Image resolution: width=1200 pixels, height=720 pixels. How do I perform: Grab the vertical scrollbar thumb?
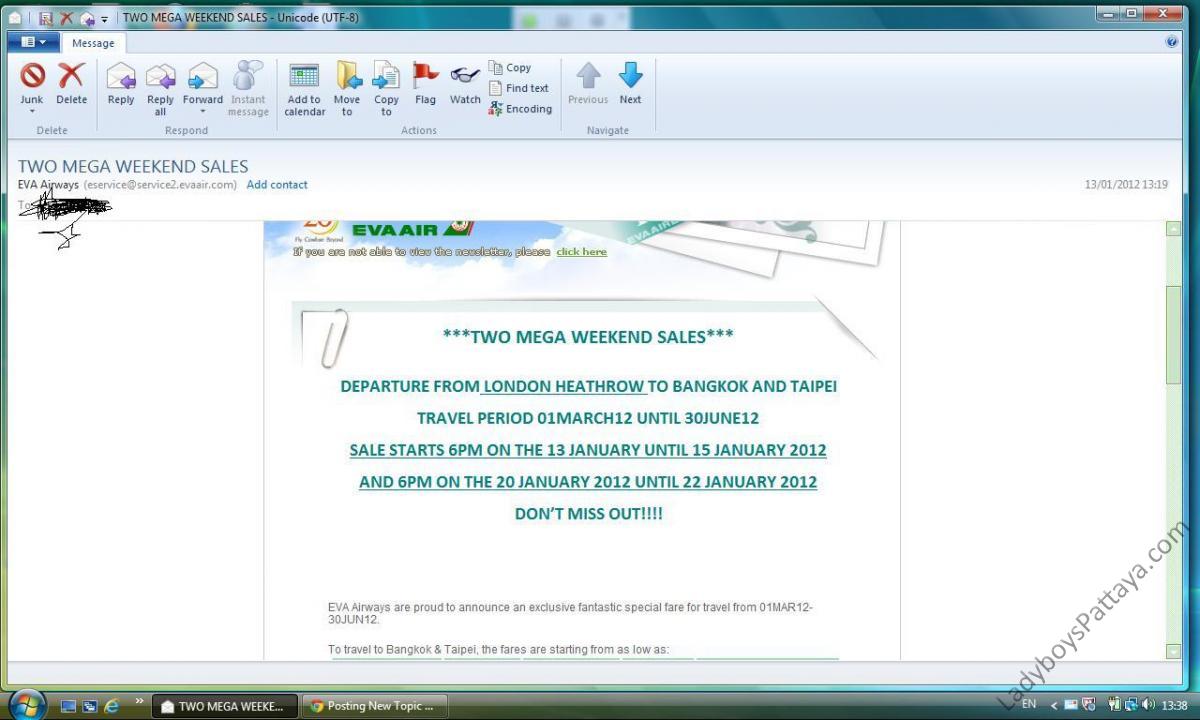click(x=1174, y=335)
